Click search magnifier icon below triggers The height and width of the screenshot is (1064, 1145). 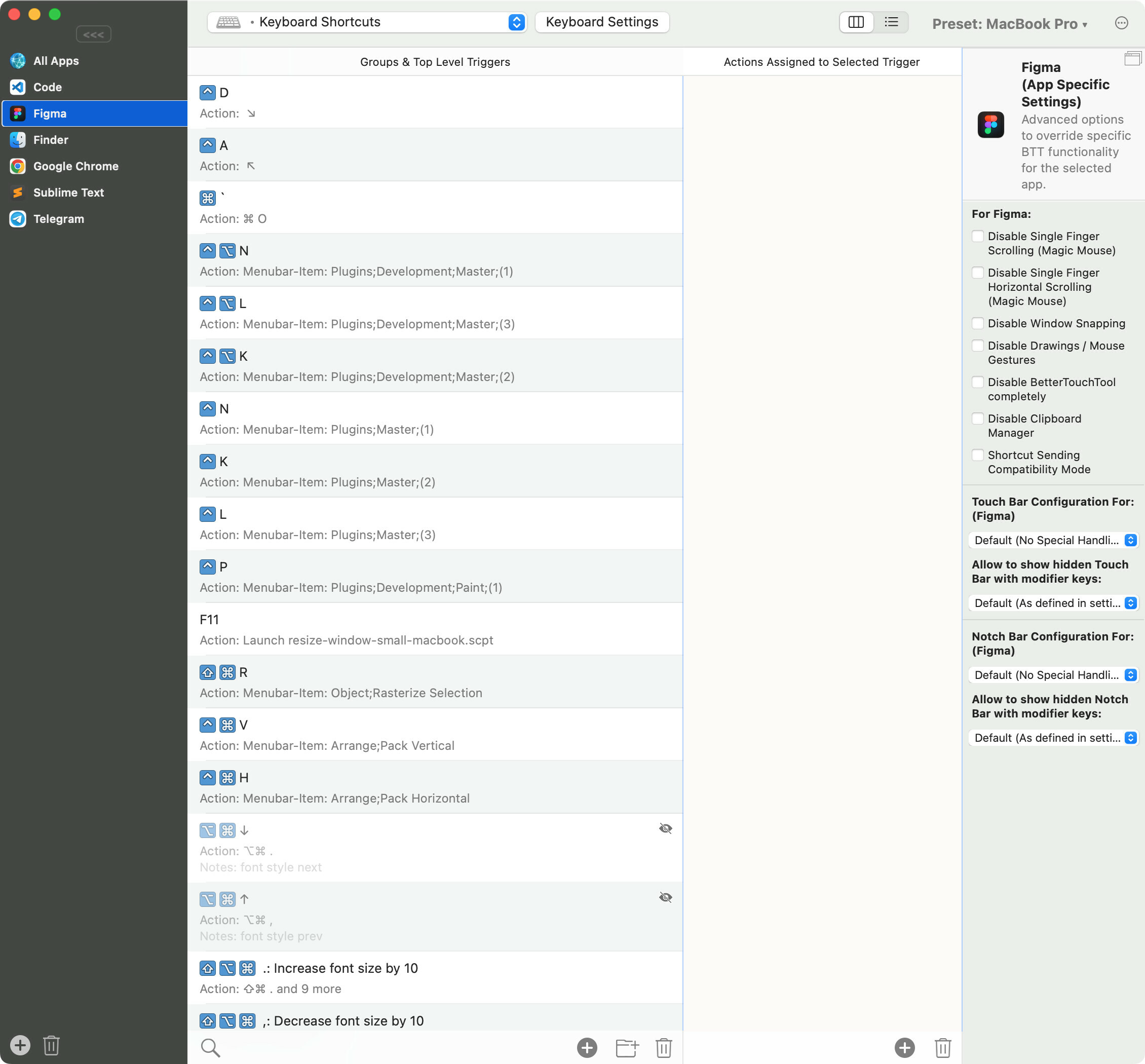(211, 1047)
